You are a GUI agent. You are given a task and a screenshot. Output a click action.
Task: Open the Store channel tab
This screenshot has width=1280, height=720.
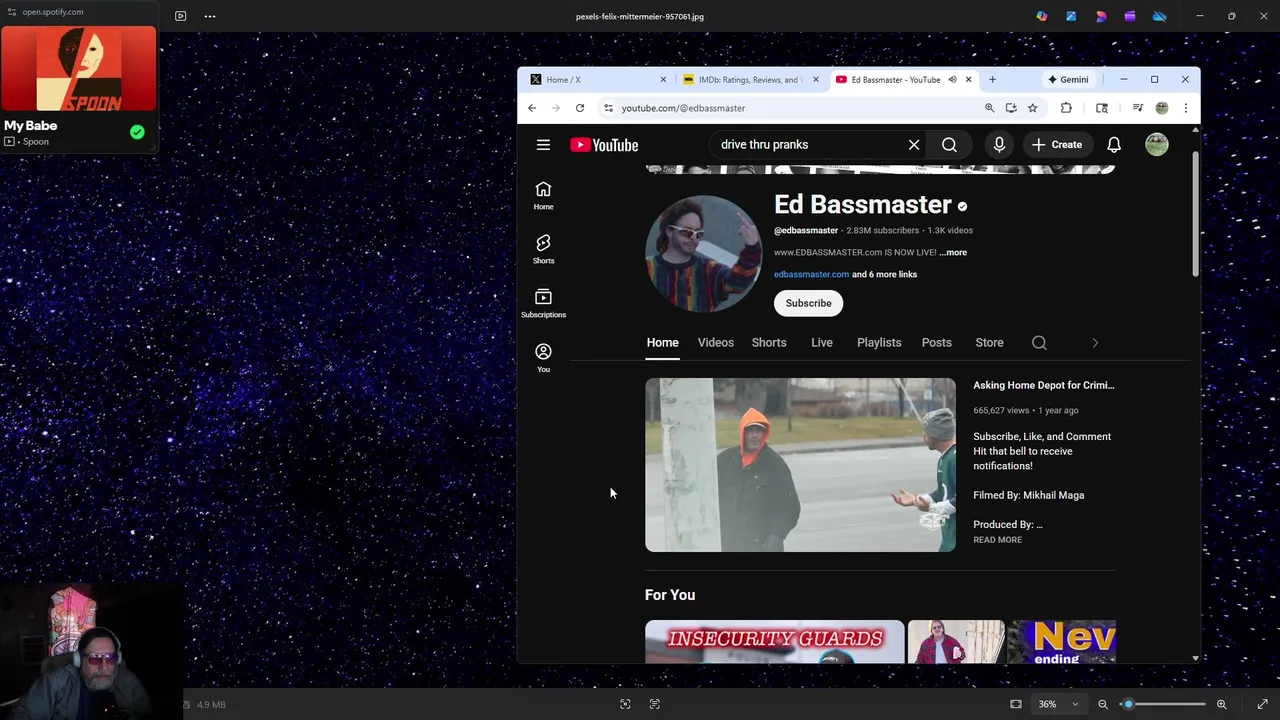tap(989, 343)
